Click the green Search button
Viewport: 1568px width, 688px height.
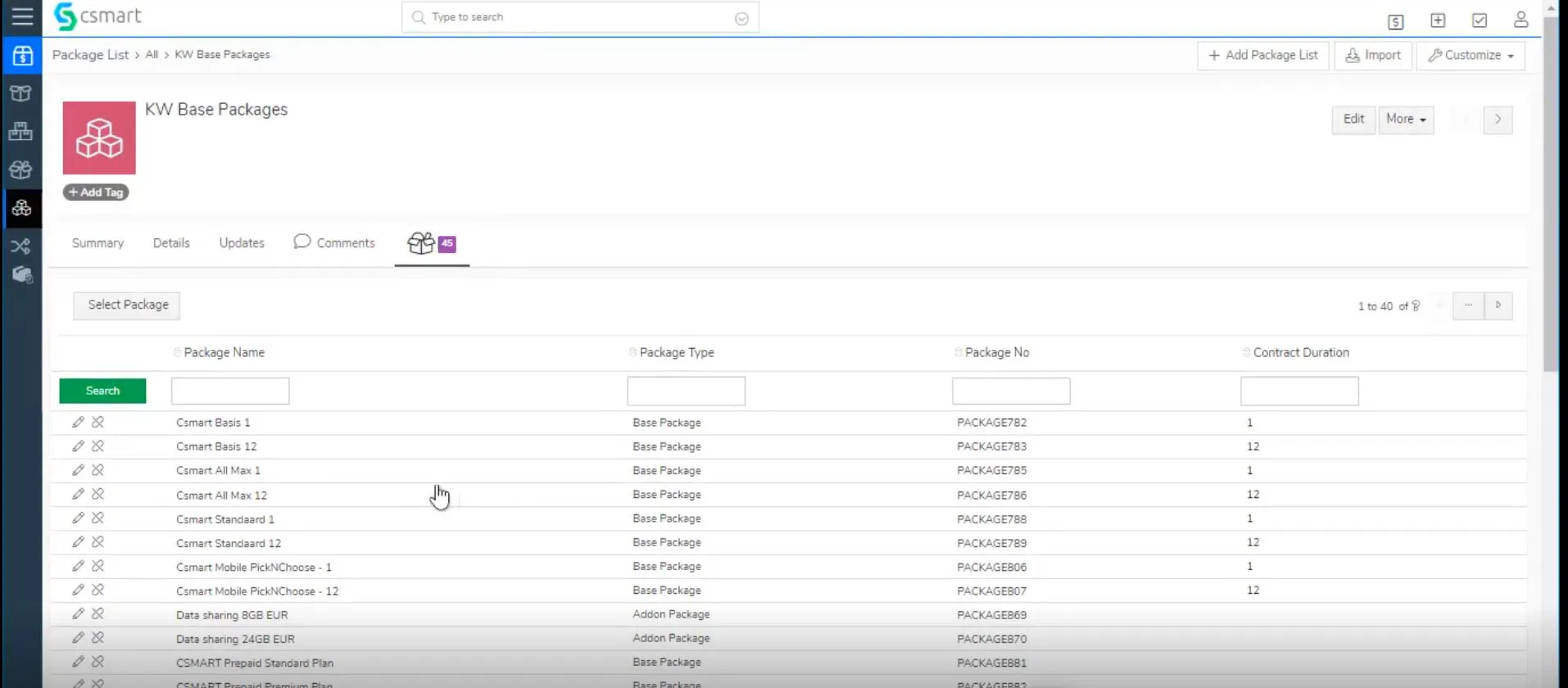click(102, 391)
